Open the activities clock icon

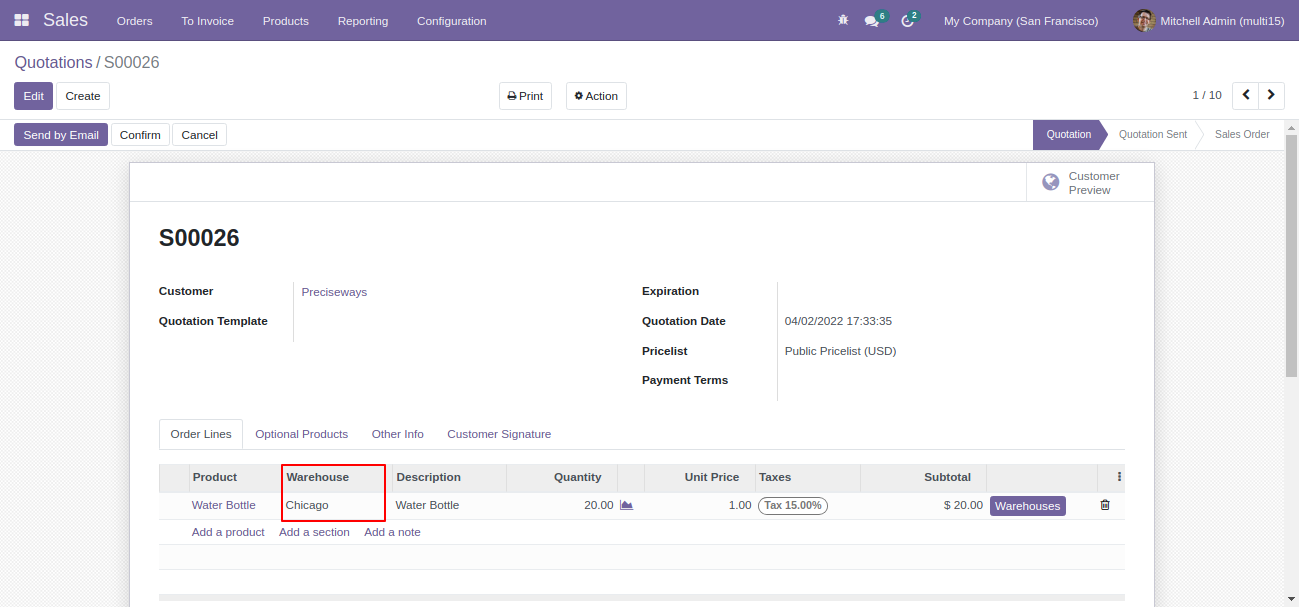(x=907, y=21)
